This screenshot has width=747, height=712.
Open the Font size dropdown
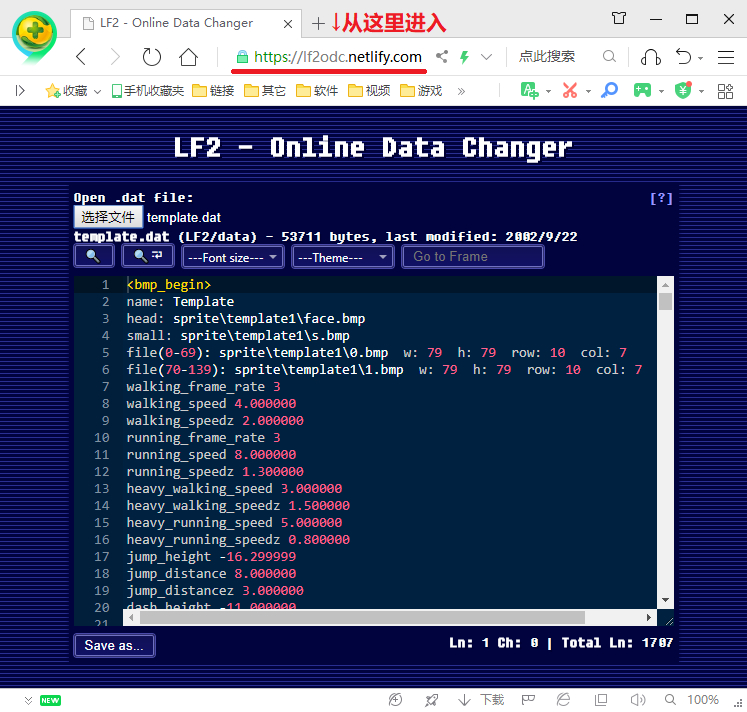[233, 257]
